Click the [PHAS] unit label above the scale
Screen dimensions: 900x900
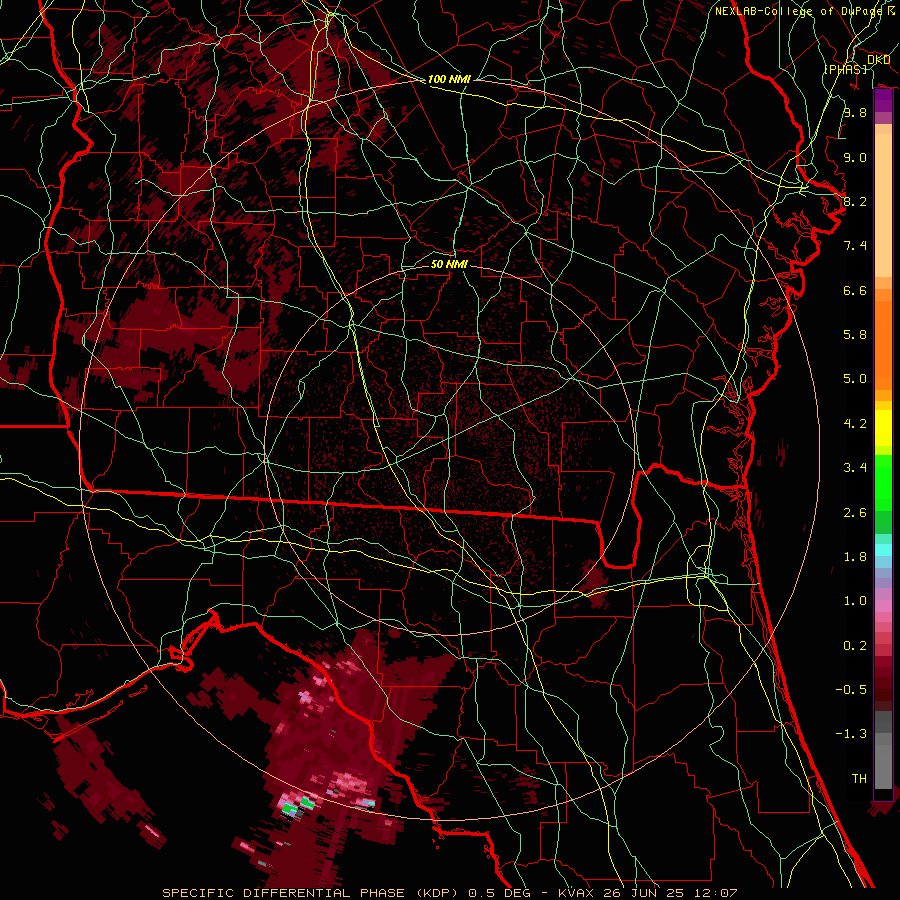pyautogui.click(x=845, y=69)
